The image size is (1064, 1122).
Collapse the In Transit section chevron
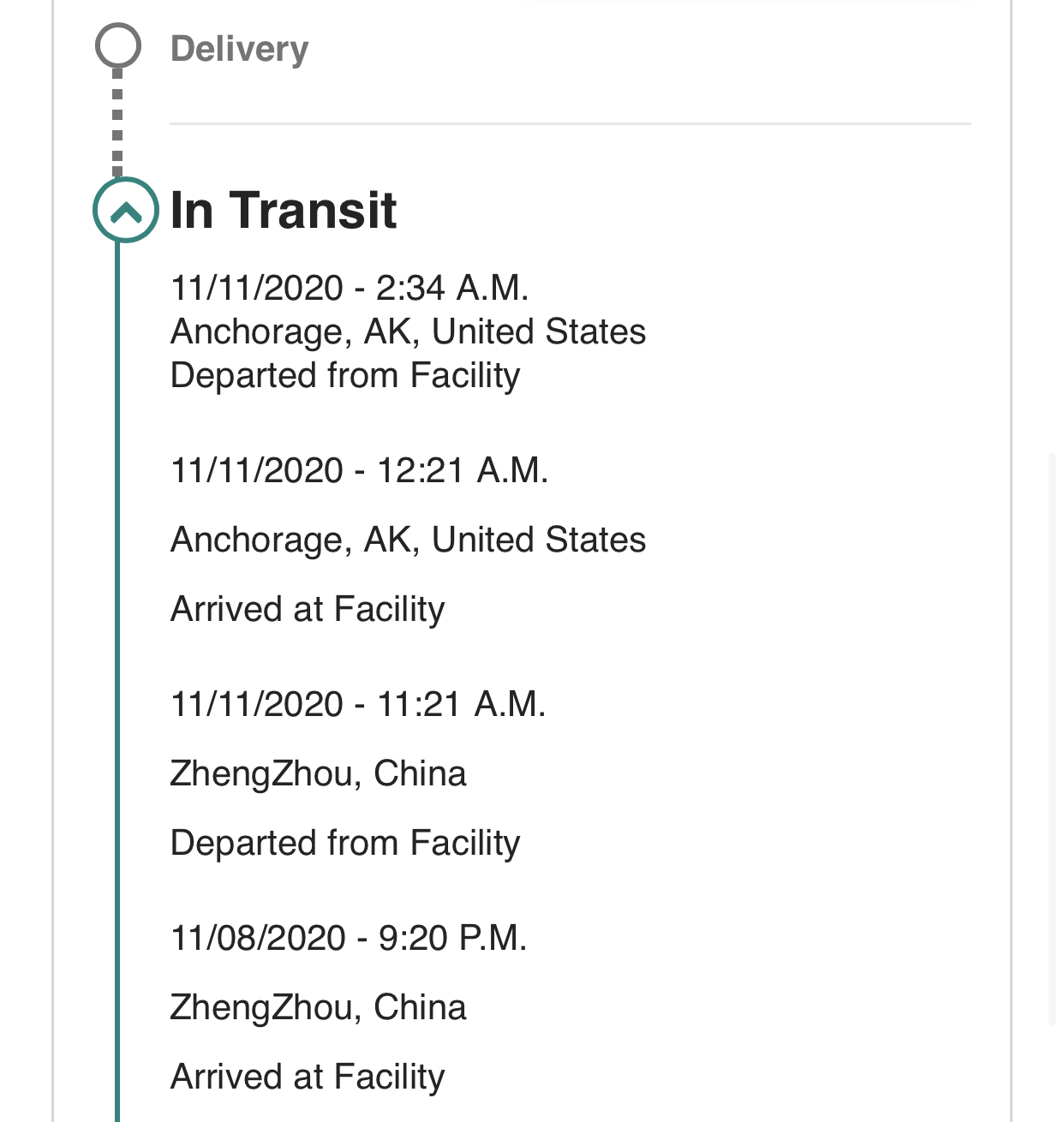click(x=126, y=210)
